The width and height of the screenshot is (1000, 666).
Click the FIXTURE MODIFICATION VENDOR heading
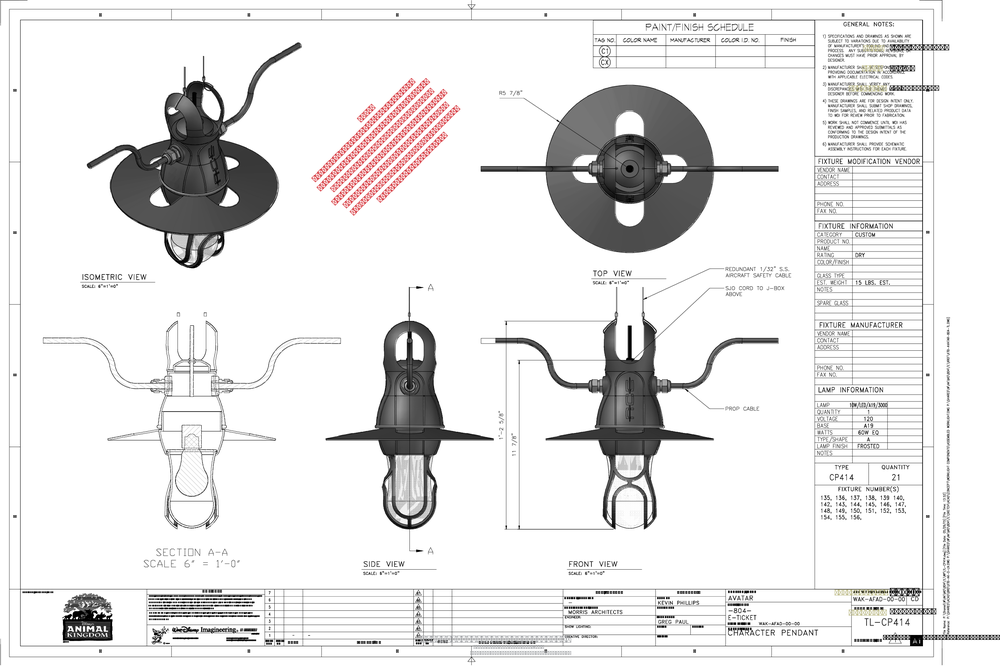(869, 161)
